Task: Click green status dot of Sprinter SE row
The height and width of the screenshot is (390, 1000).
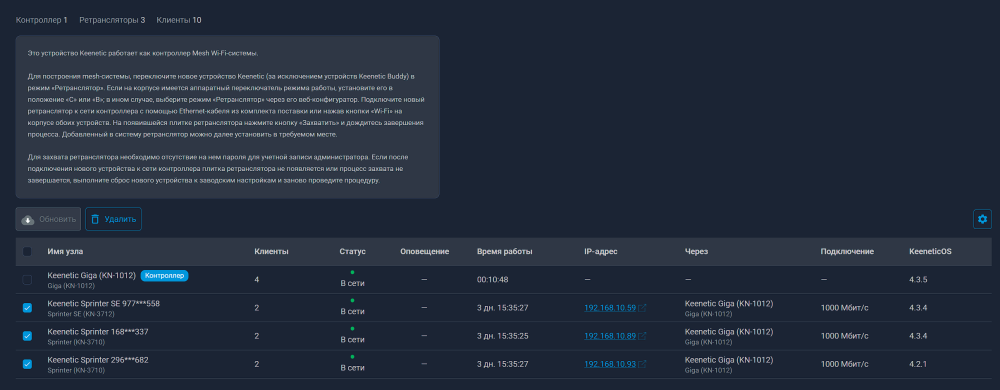Action: pos(352,300)
